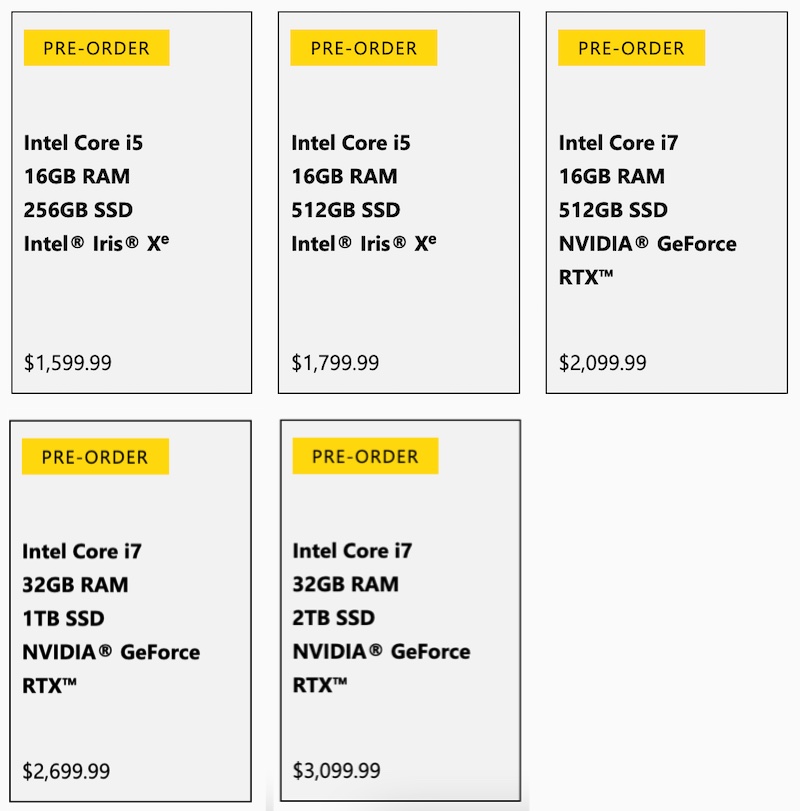The image size is (800, 811).
Task: Click the $1,599.99 price
Action: pyautogui.click(x=68, y=362)
